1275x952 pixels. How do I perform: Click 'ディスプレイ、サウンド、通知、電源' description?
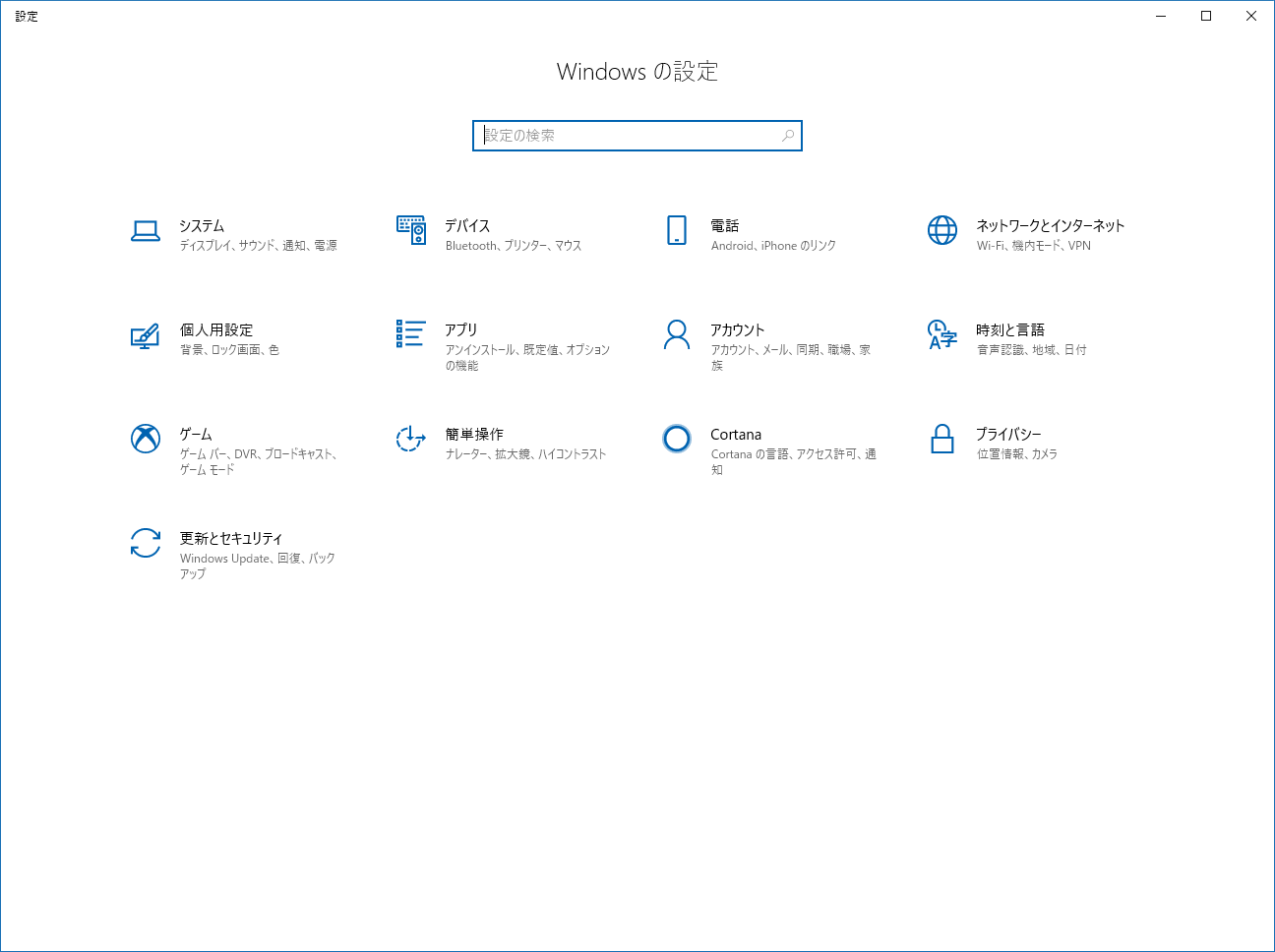pos(259,246)
